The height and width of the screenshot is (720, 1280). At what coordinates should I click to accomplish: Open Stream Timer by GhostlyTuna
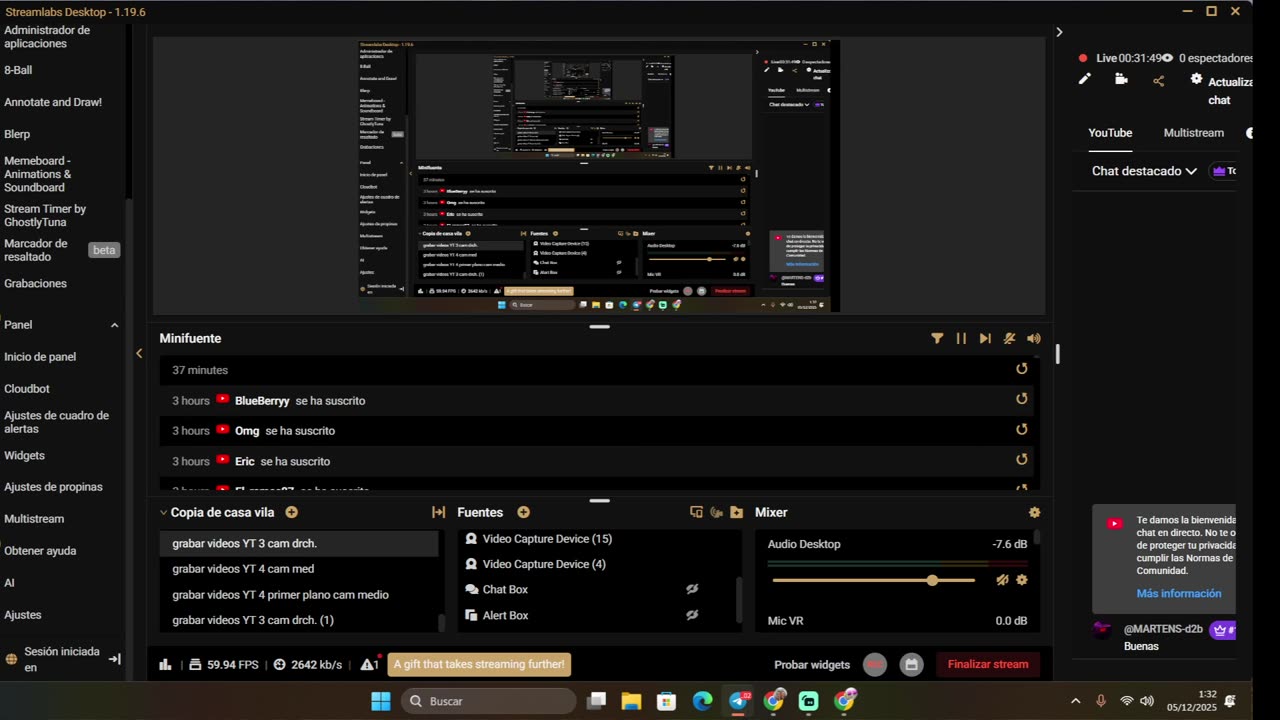[x=45, y=215]
